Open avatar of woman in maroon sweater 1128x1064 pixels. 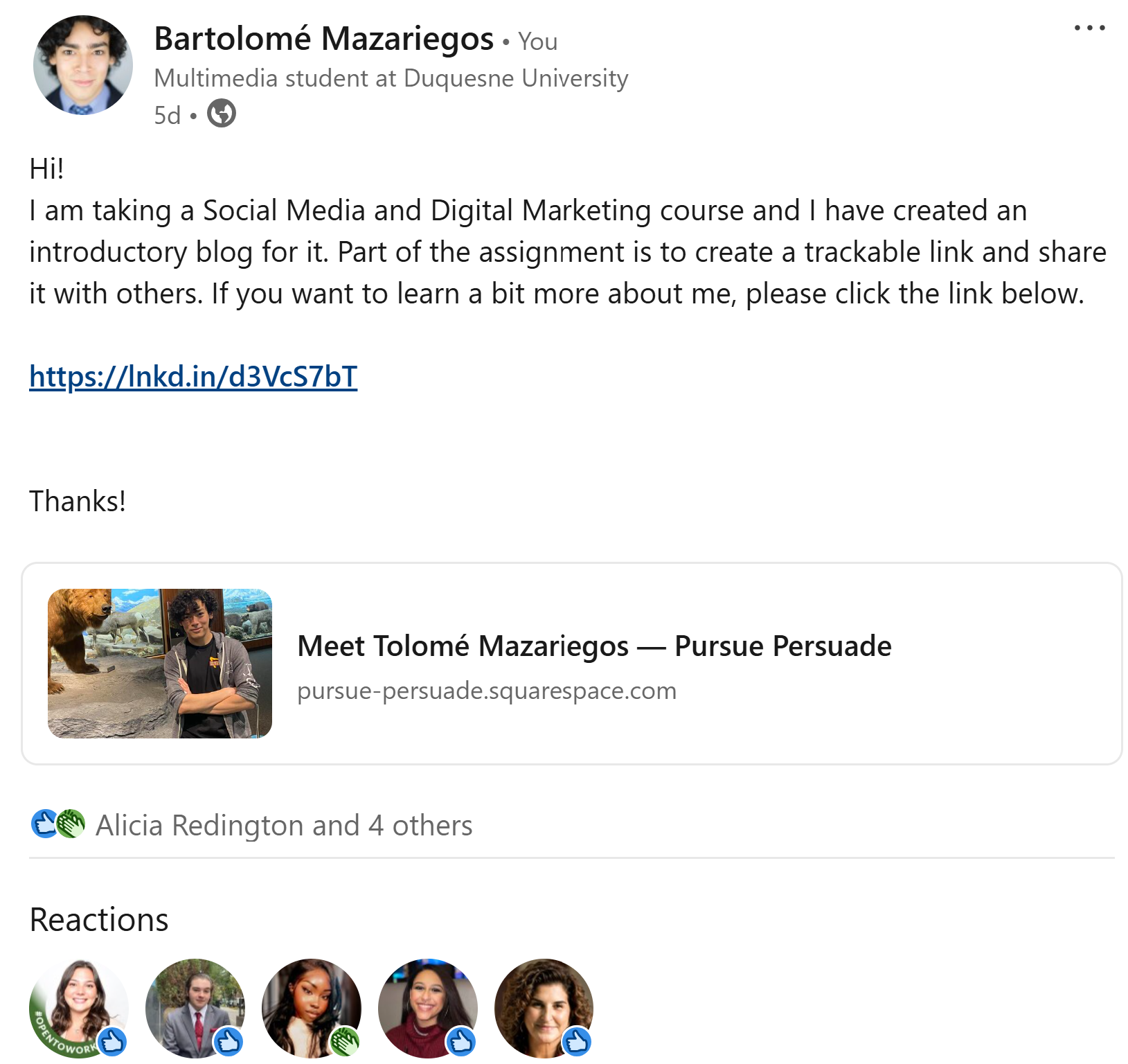coord(428,1009)
